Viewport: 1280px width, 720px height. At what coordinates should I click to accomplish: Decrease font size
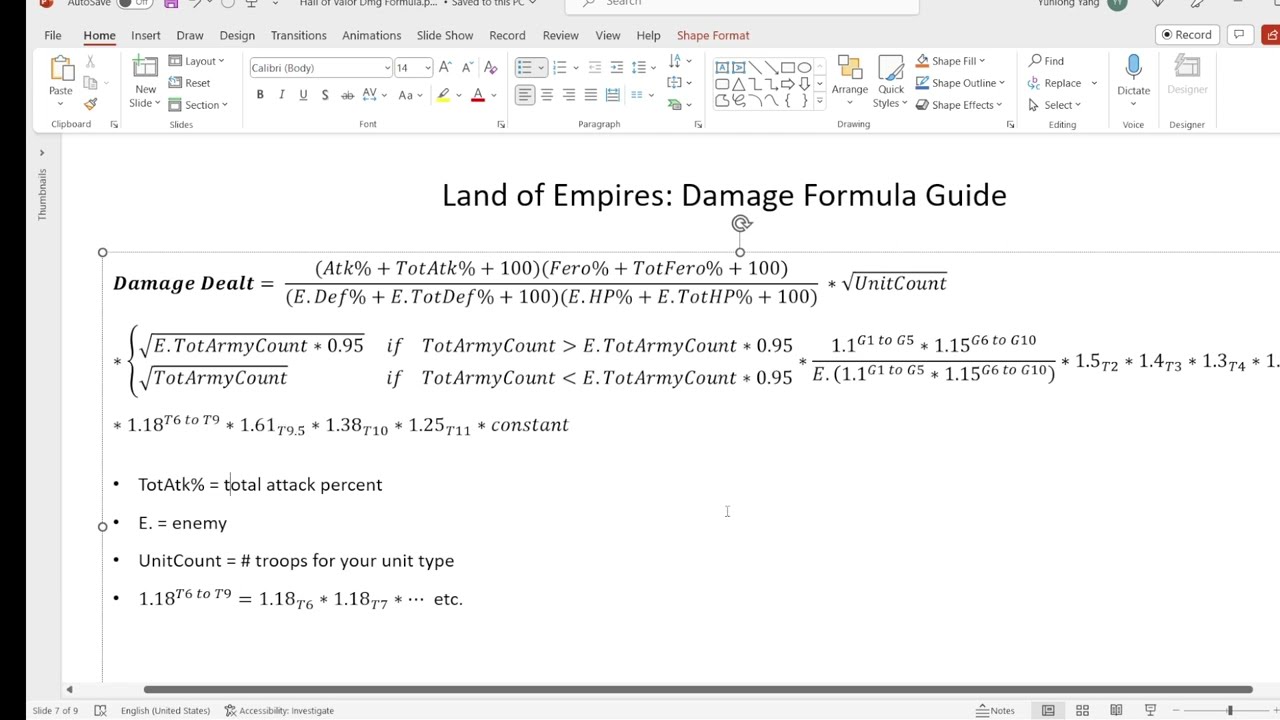point(467,68)
